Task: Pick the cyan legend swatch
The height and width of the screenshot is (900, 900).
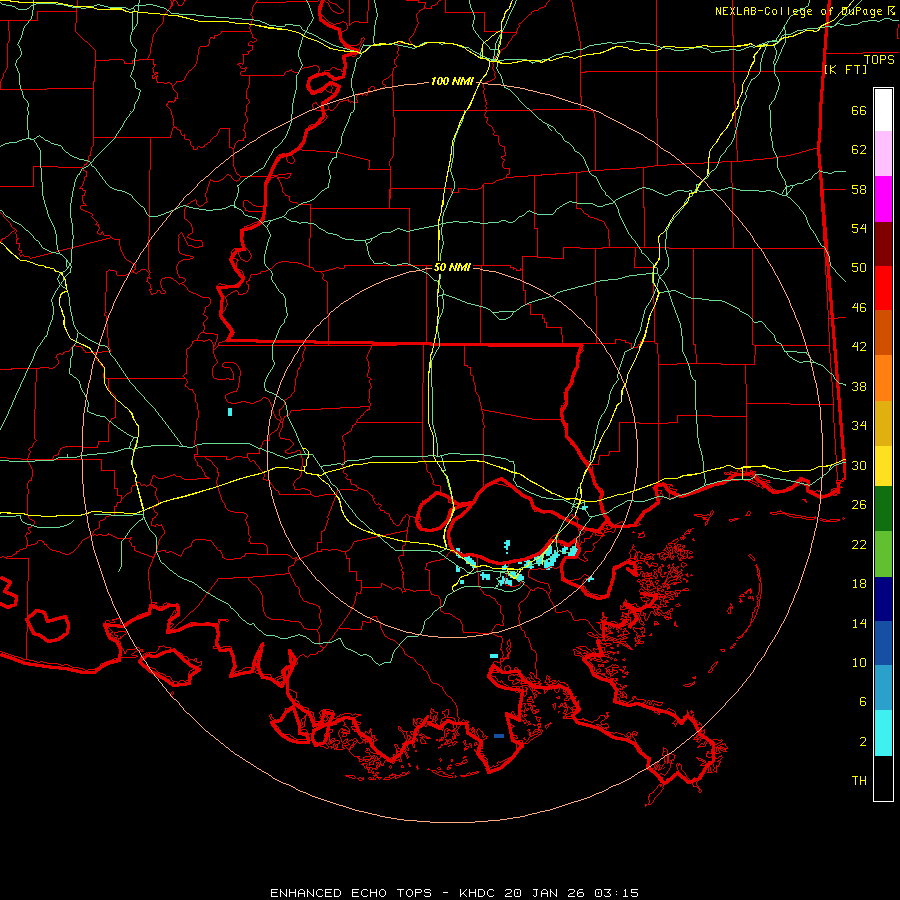Action: [883, 733]
